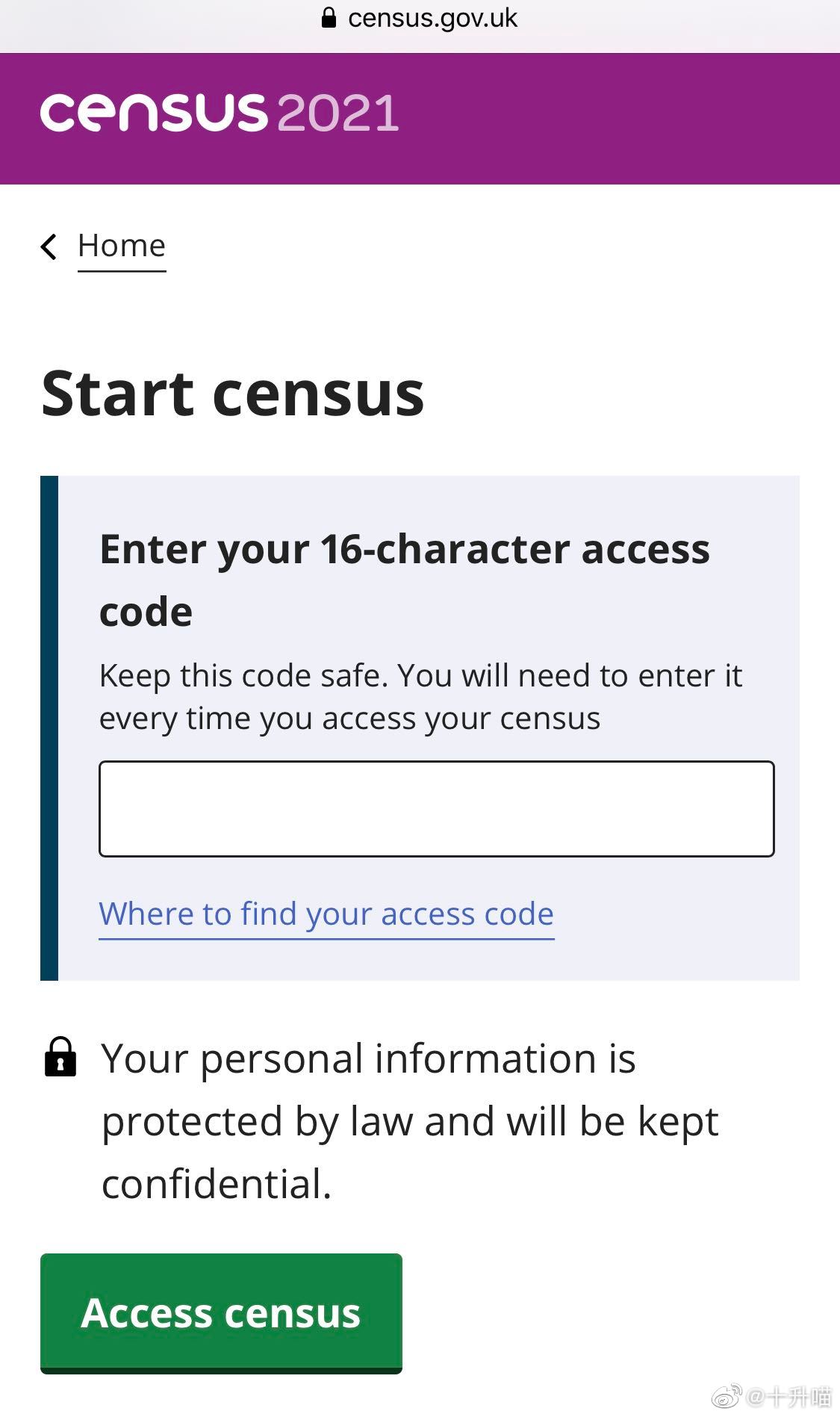Open the Home breadcrumb link
The image size is (840, 1417).
click(122, 246)
